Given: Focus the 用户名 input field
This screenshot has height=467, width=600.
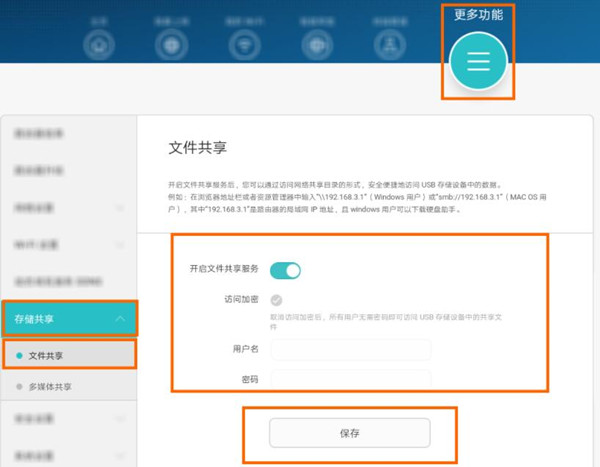Looking at the screenshot, I should tap(351, 349).
